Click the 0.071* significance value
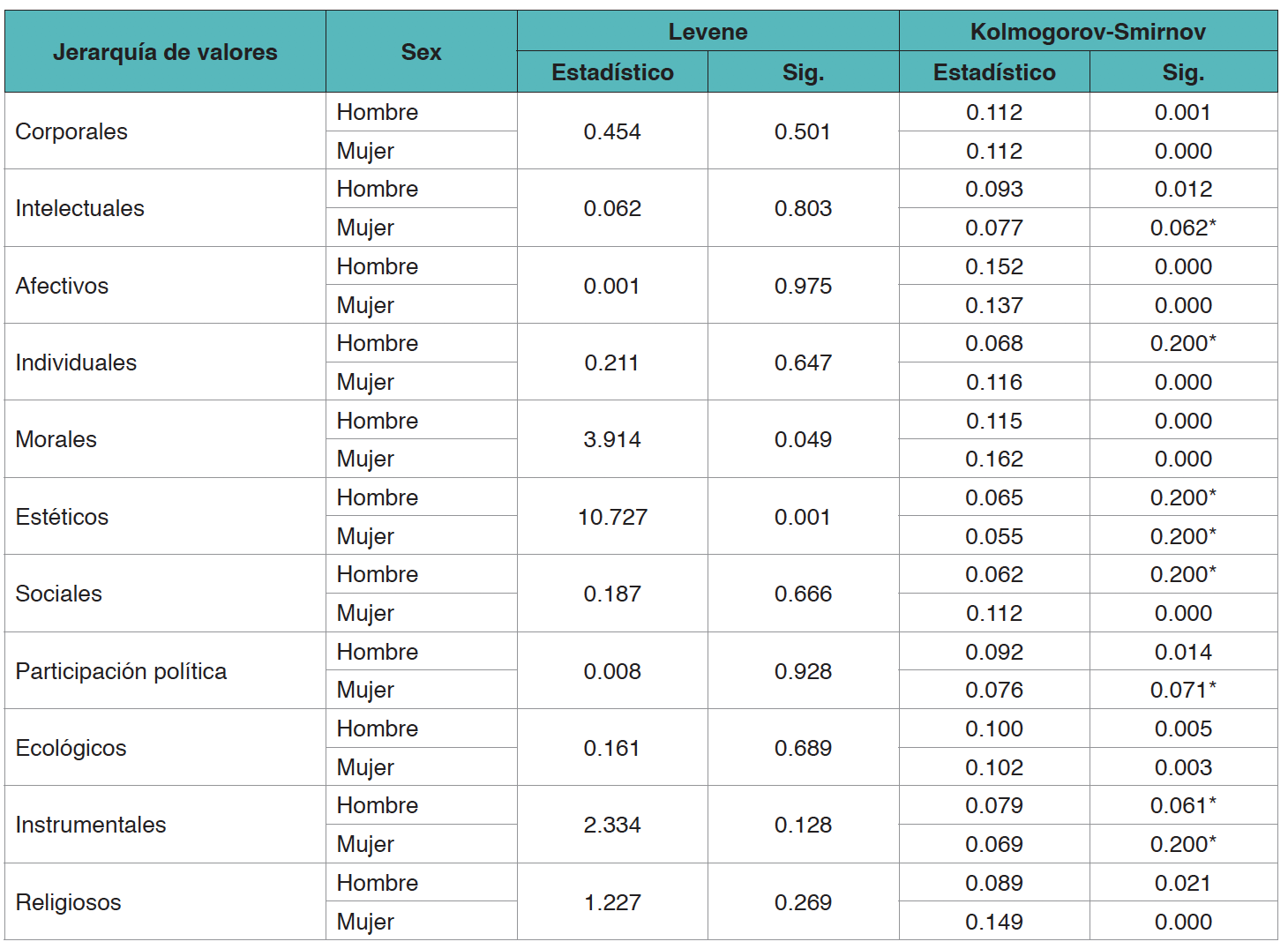Screen dimensions: 1288x949 pos(1183,690)
